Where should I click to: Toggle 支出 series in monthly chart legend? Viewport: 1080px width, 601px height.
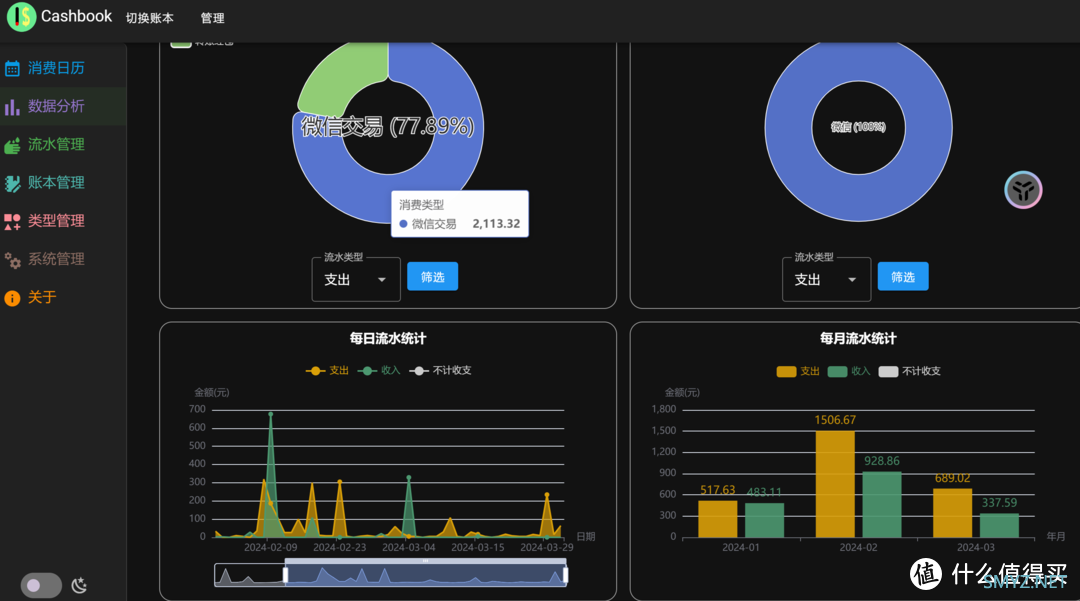coord(798,371)
